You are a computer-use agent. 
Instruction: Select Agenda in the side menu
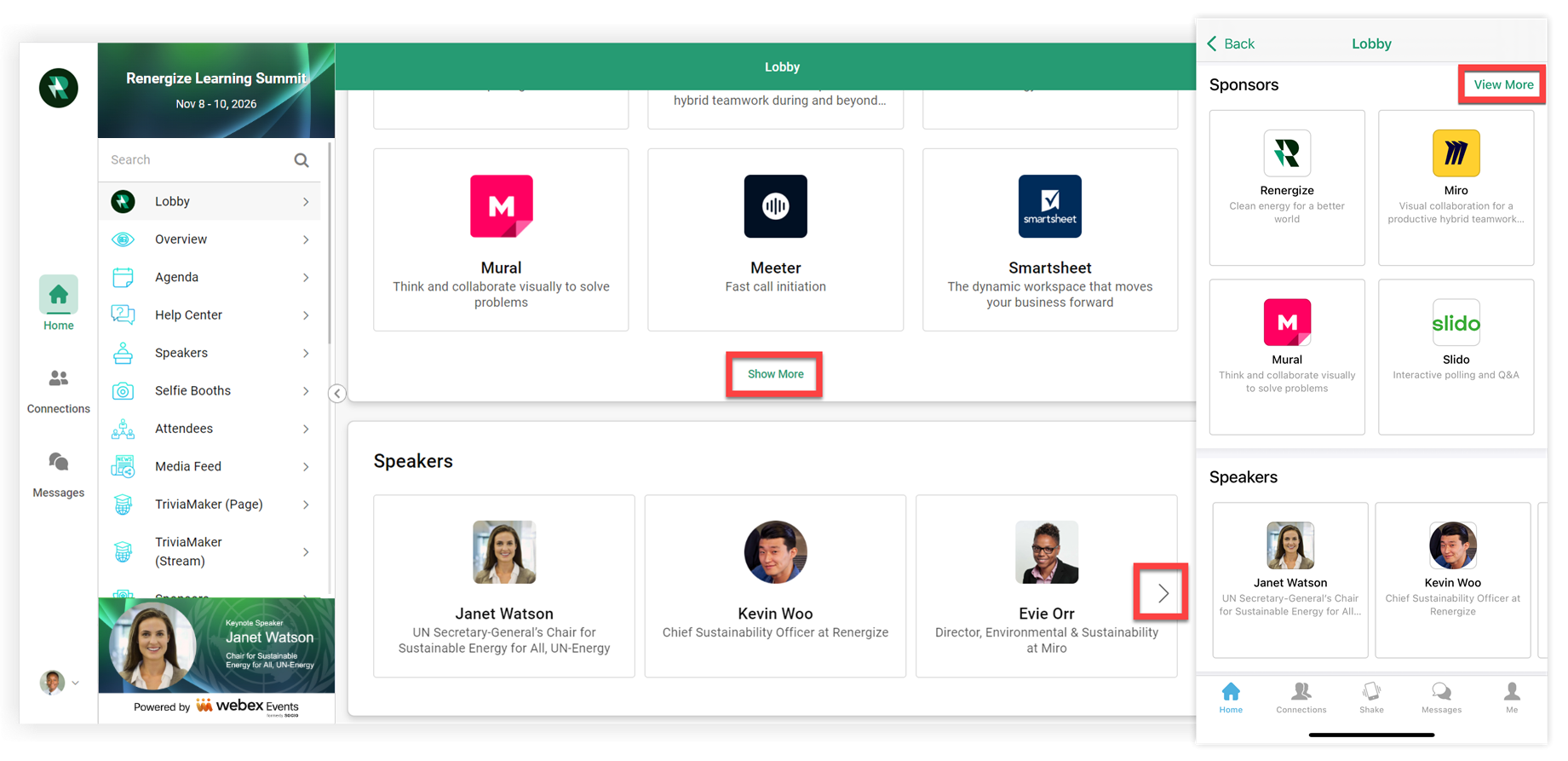(x=210, y=277)
